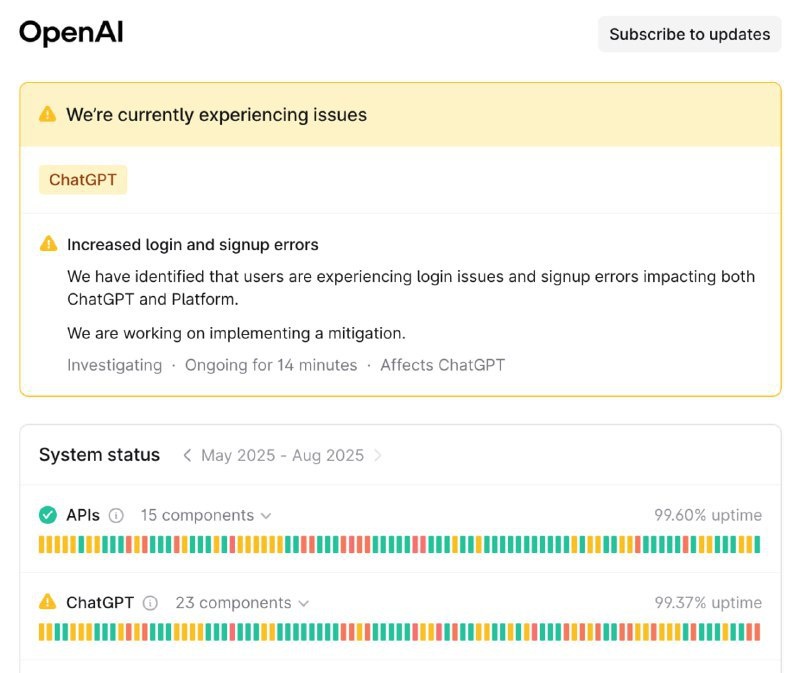The height and width of the screenshot is (673, 800).
Task: Click the info icon next to APIs
Action: (116, 516)
